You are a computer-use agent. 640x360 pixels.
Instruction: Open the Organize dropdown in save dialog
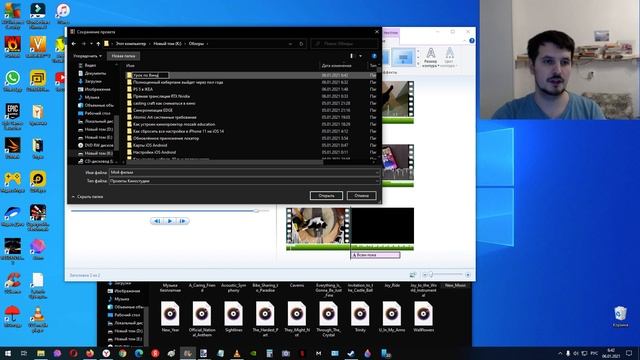point(87,56)
